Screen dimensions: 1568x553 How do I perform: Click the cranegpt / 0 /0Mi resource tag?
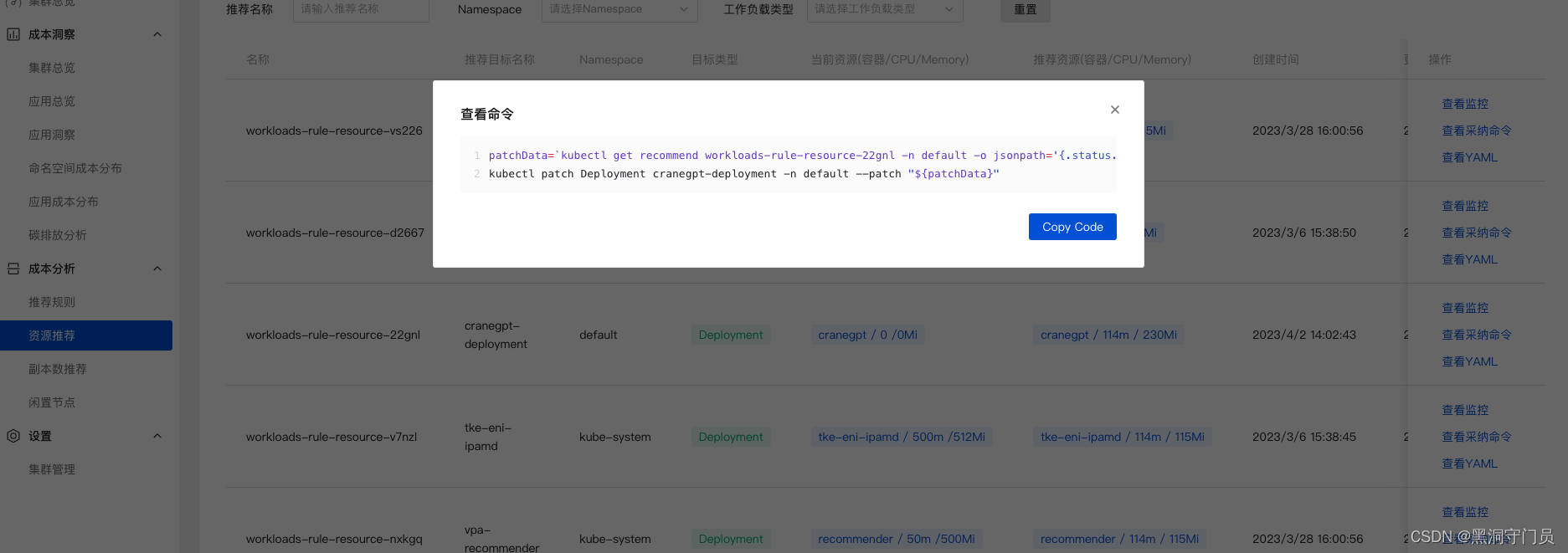point(867,335)
